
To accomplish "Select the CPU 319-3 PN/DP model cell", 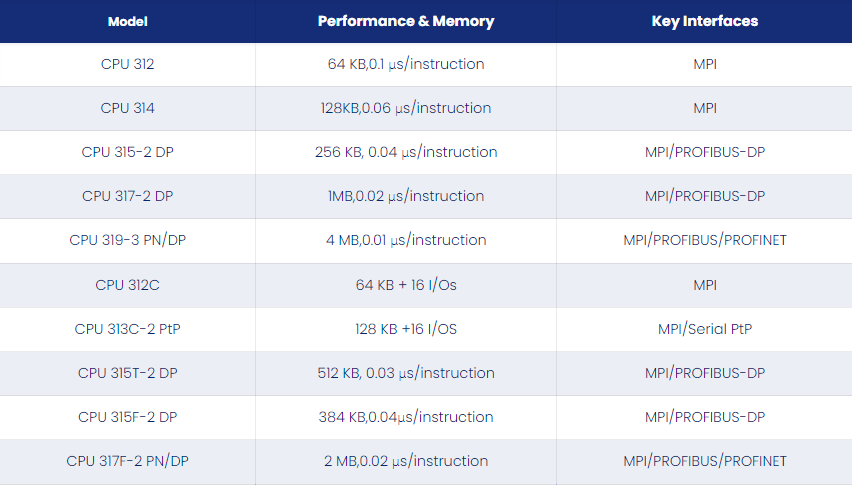I will click(x=128, y=240).
